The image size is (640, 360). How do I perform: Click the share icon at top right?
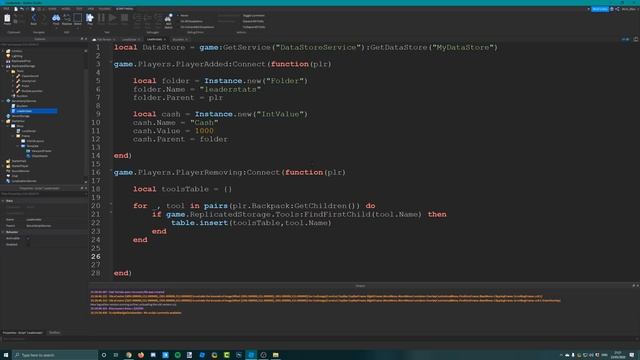click(x=617, y=9)
